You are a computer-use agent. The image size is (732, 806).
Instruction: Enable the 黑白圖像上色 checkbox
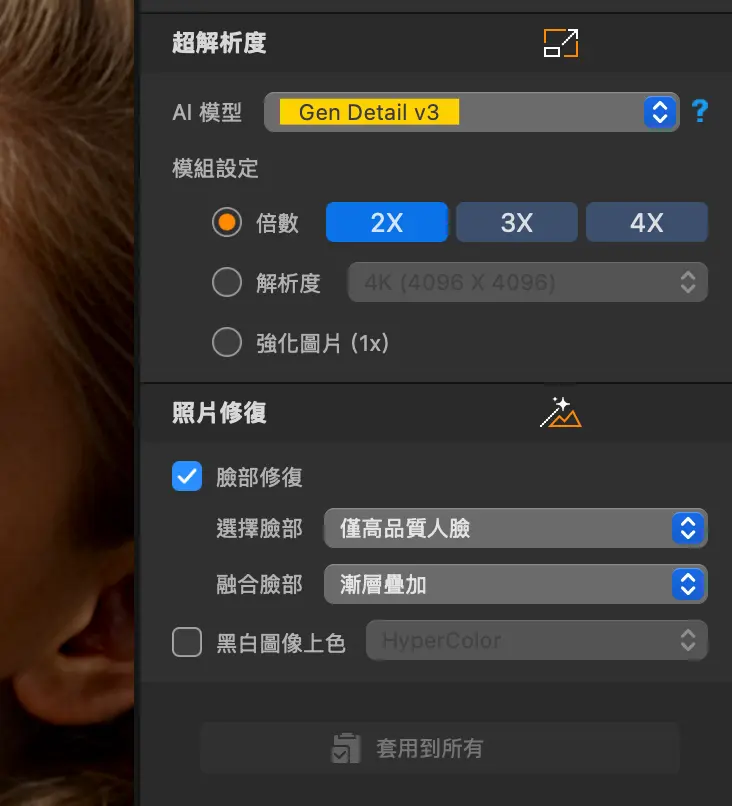pyautogui.click(x=187, y=642)
